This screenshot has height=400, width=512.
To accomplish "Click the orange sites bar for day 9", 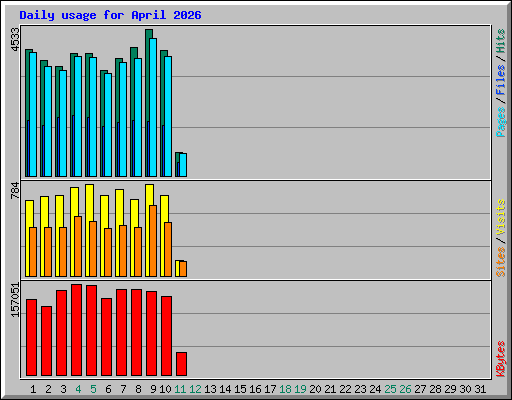I will 153,241.
